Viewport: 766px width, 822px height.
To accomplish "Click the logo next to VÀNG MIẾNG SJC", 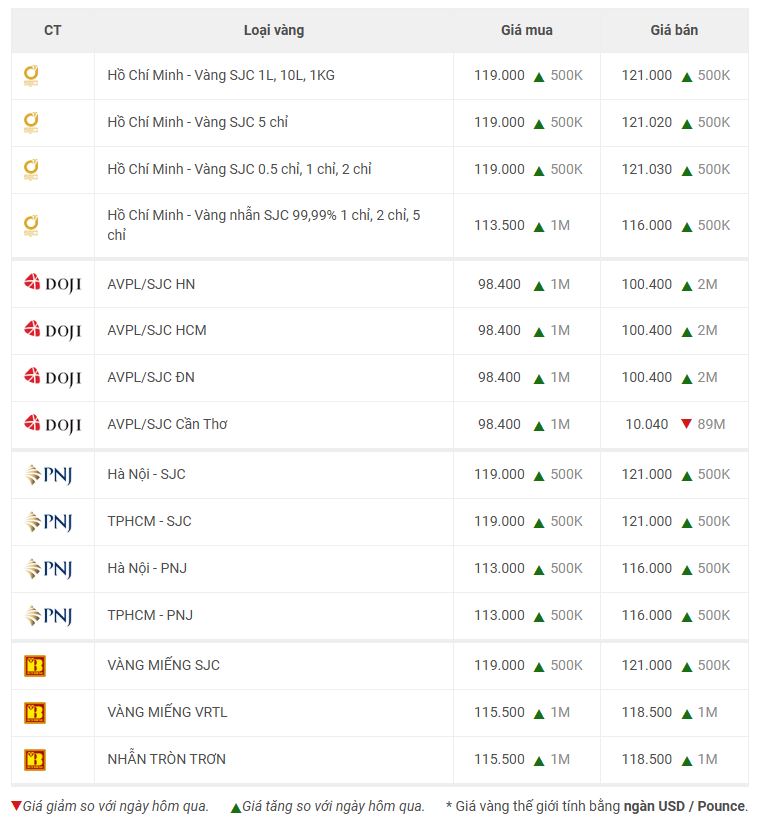I will point(35,666).
